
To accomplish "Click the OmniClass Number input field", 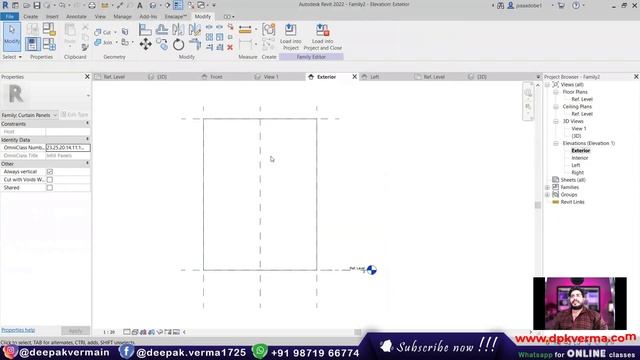I will tap(68, 147).
